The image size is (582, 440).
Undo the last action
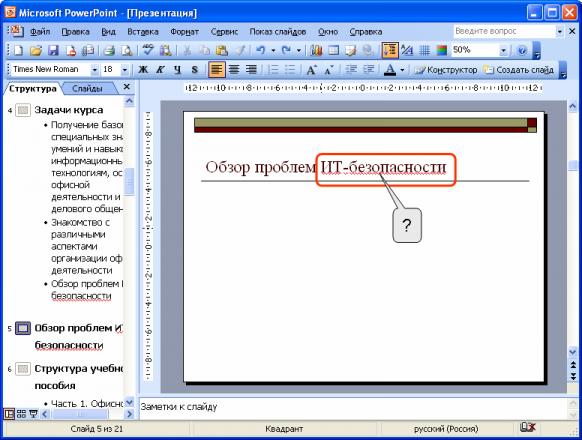point(261,50)
